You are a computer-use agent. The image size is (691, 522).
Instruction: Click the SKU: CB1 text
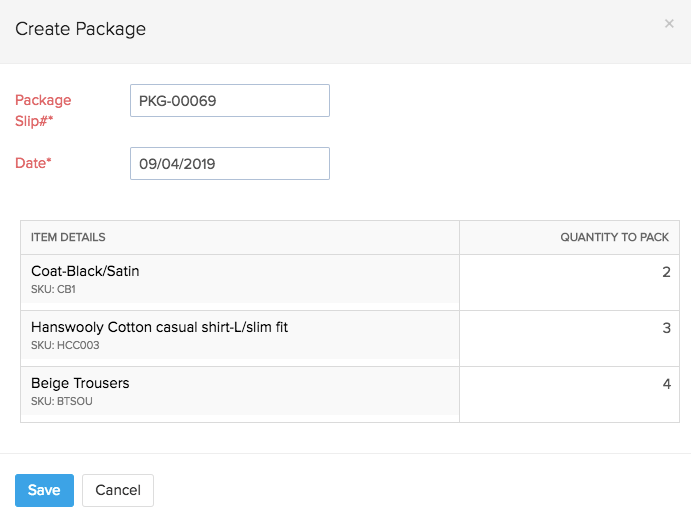coord(53,290)
